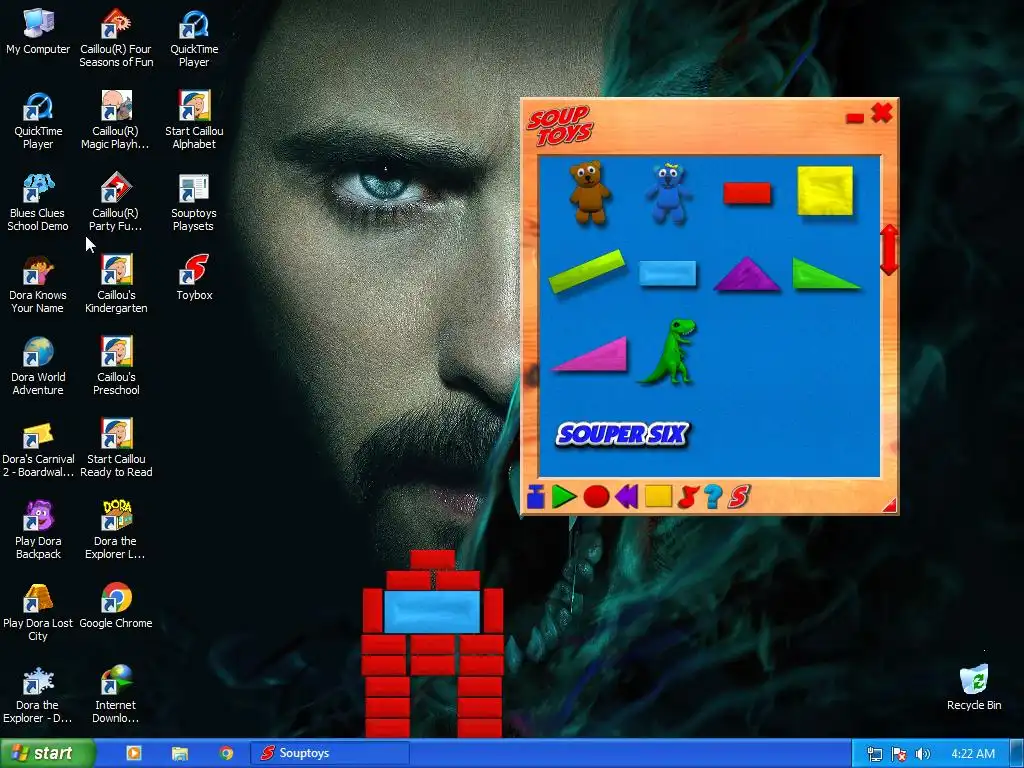Select Start Caillou Alphabet shortcut
Screen dimensions: 1024x768
pyautogui.click(x=194, y=120)
